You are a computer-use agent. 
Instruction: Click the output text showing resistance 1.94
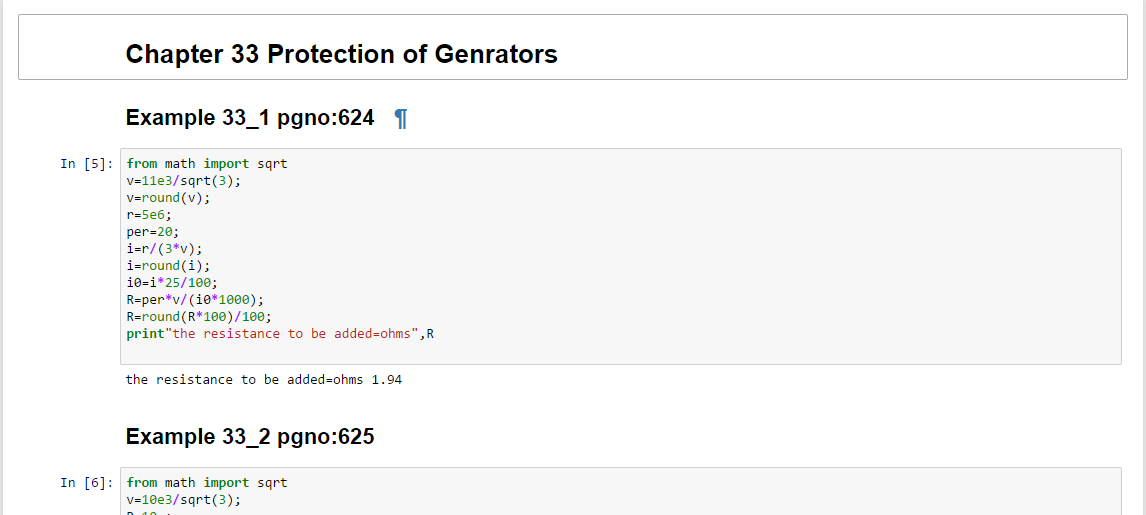pyautogui.click(x=264, y=380)
